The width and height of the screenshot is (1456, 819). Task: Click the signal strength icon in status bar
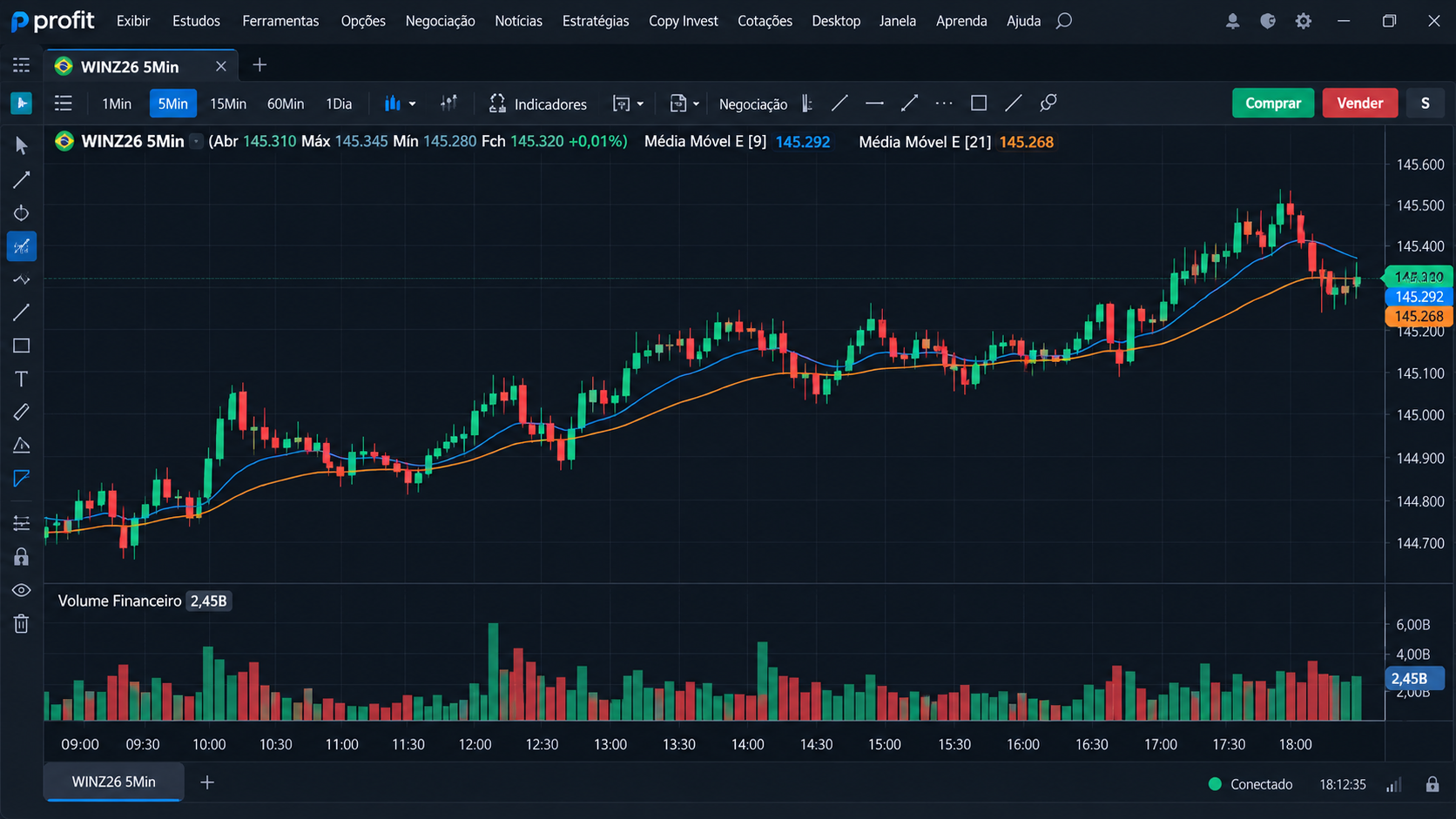(1394, 784)
